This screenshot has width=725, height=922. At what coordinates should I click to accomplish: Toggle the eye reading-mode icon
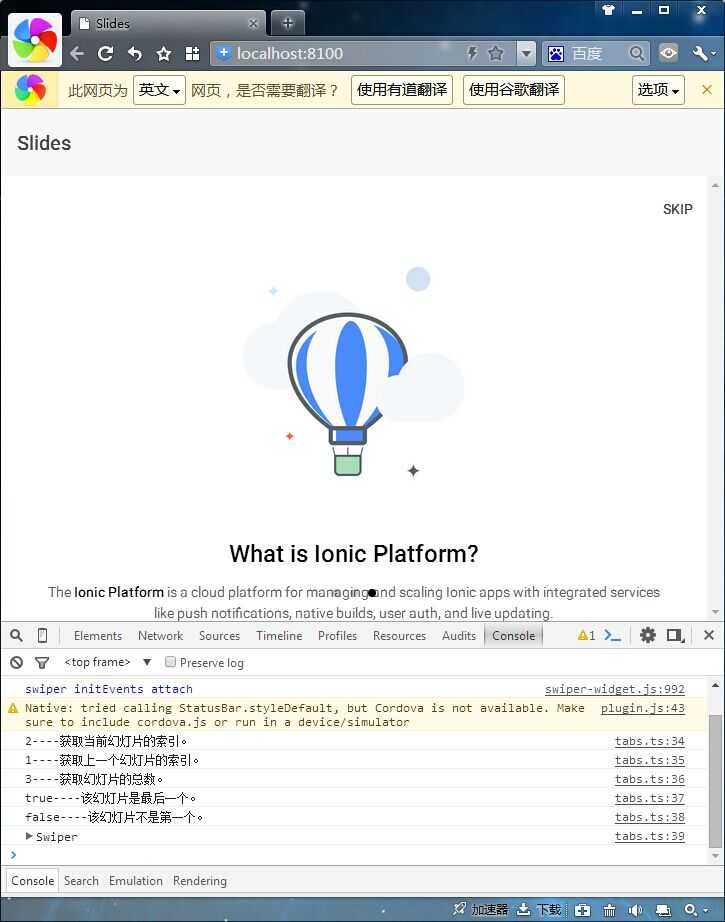[668, 54]
